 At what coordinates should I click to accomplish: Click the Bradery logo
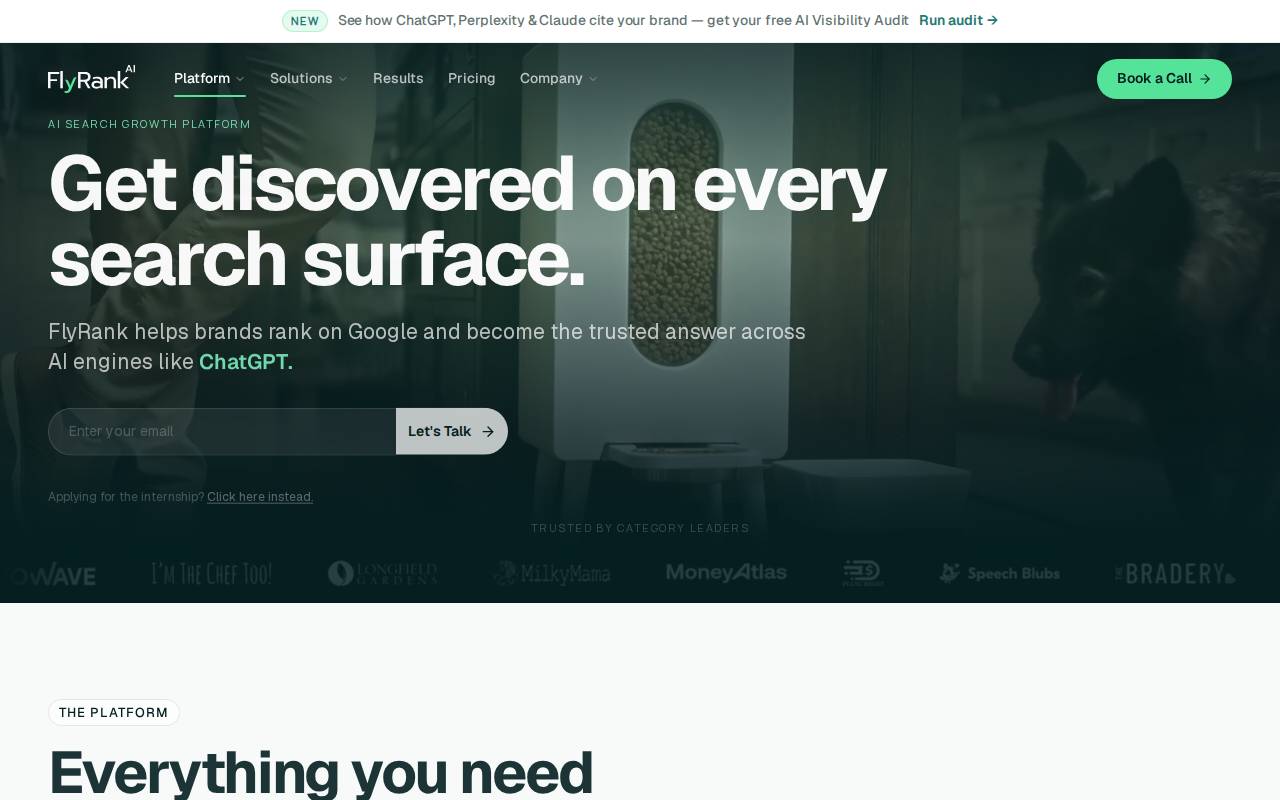(x=1175, y=573)
